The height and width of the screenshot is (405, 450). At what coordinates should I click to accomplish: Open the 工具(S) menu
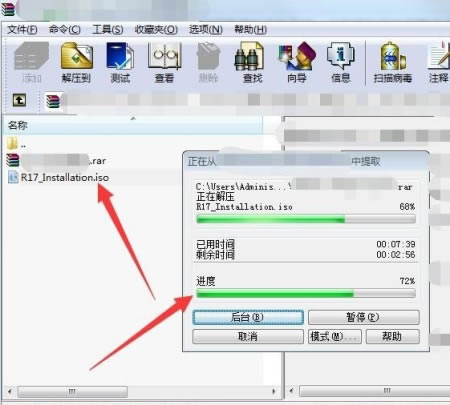108,30
